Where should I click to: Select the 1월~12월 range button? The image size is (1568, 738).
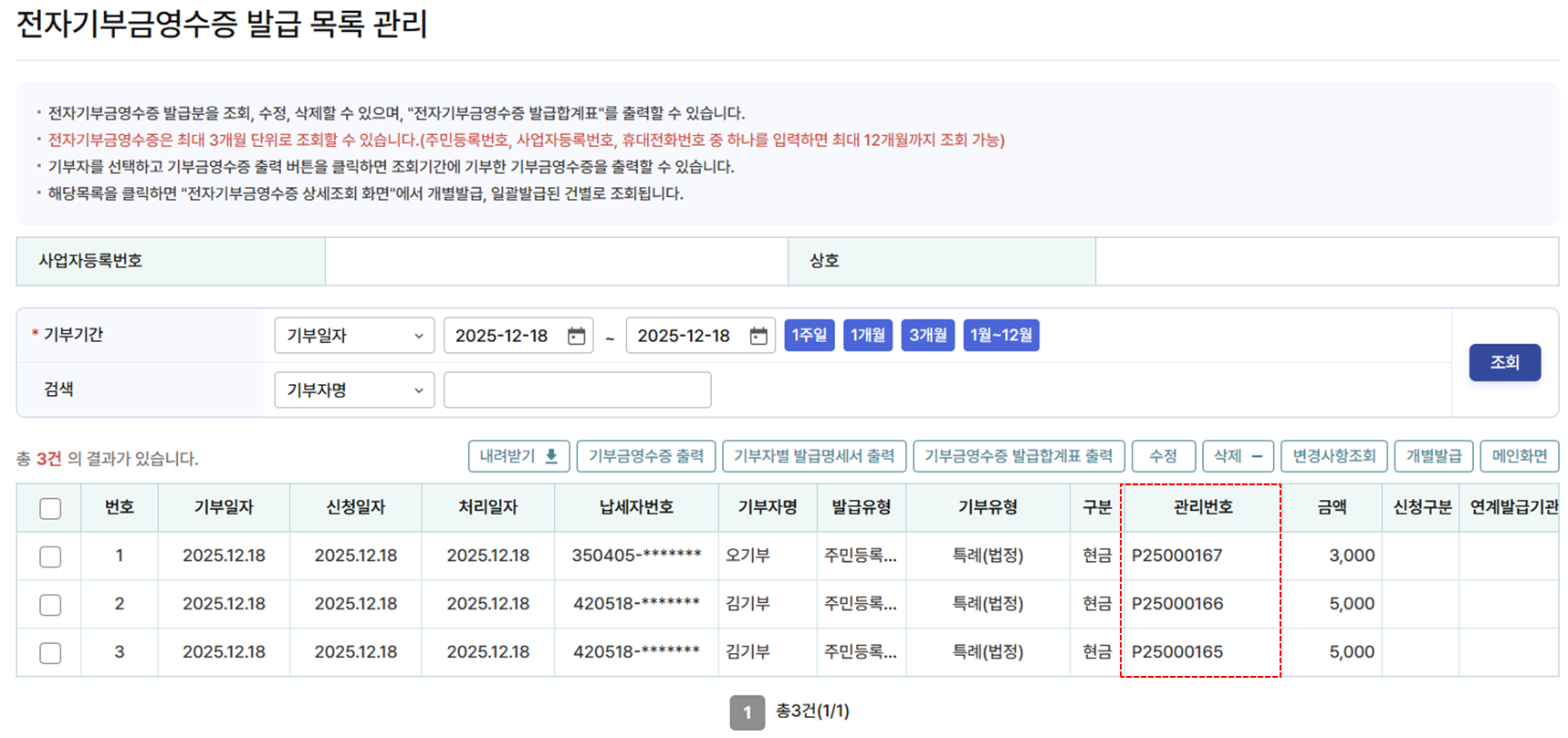pyautogui.click(x=1000, y=335)
